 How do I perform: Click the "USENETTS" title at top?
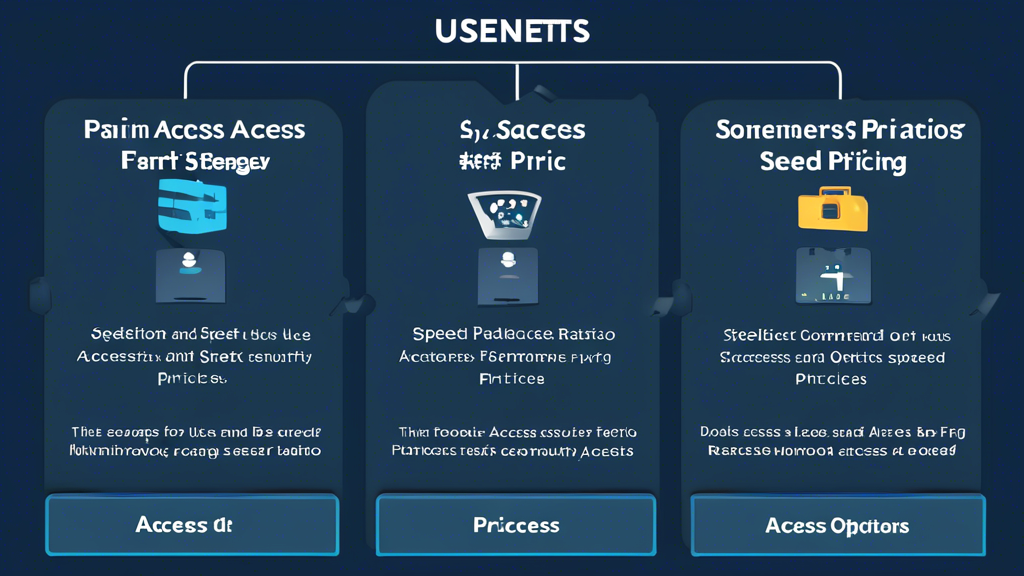[x=512, y=31]
